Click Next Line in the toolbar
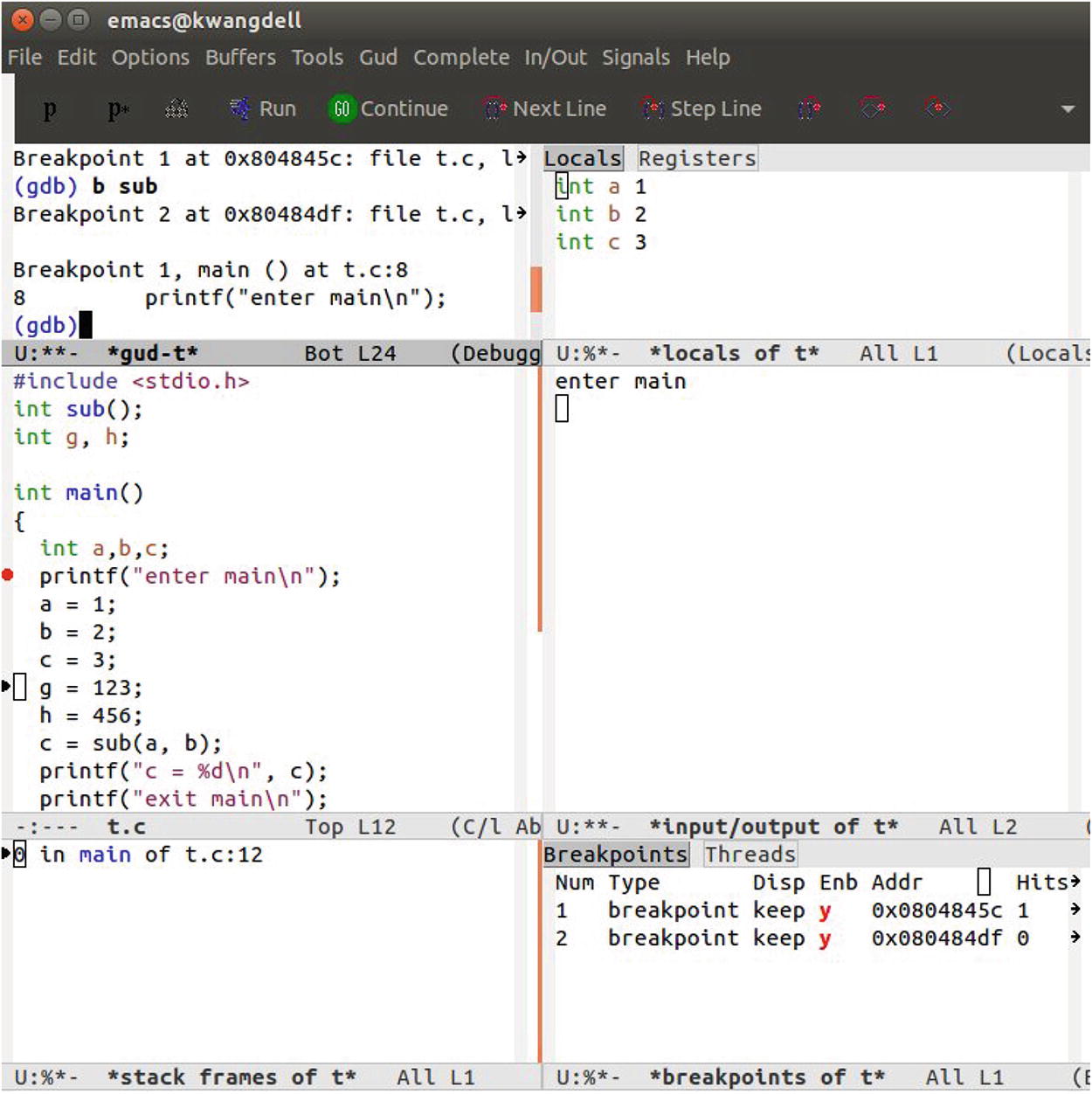Image resolution: width=1092 pixels, height=1094 pixels. tap(545, 108)
